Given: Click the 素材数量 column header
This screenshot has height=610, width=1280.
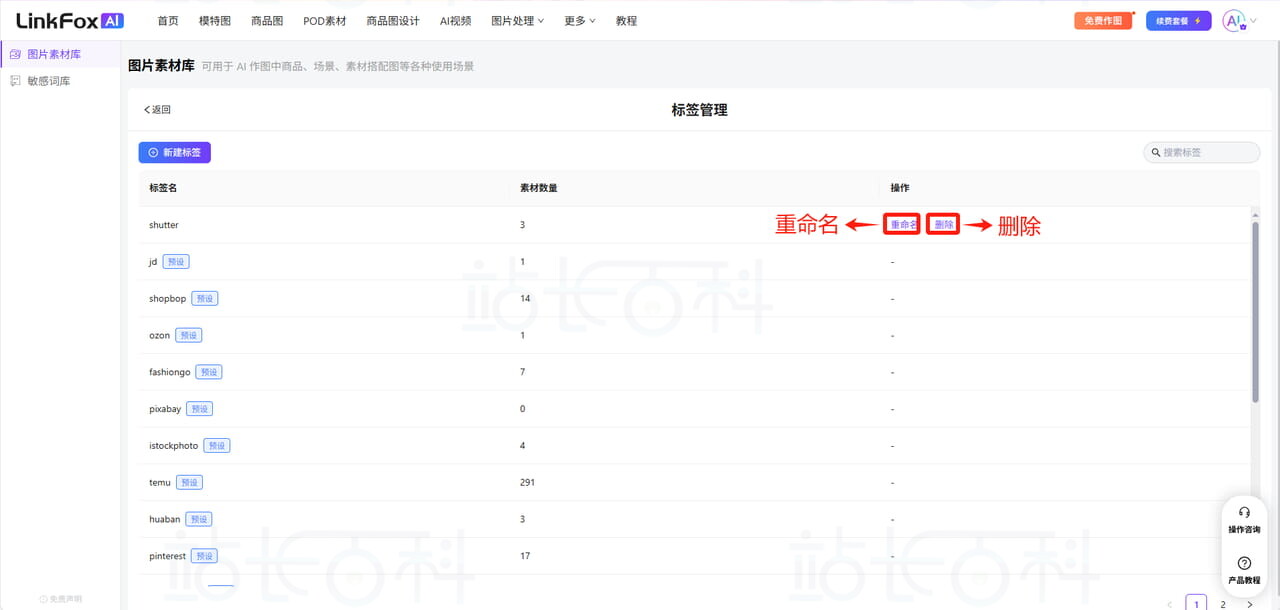Looking at the screenshot, I should tap(539, 188).
